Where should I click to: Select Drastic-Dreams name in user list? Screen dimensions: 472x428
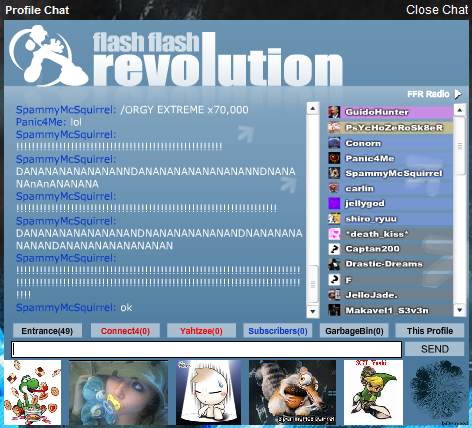pyautogui.click(x=384, y=264)
